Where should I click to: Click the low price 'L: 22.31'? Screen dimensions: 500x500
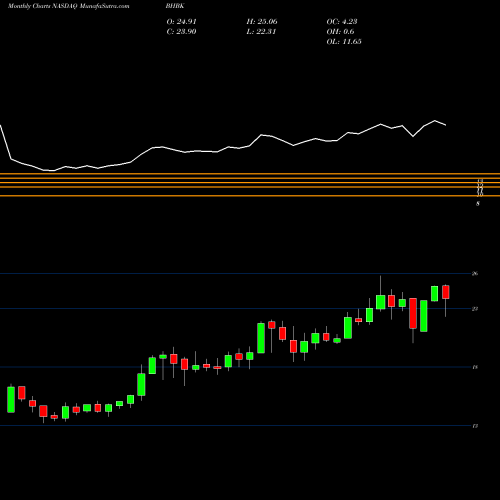pos(261,32)
